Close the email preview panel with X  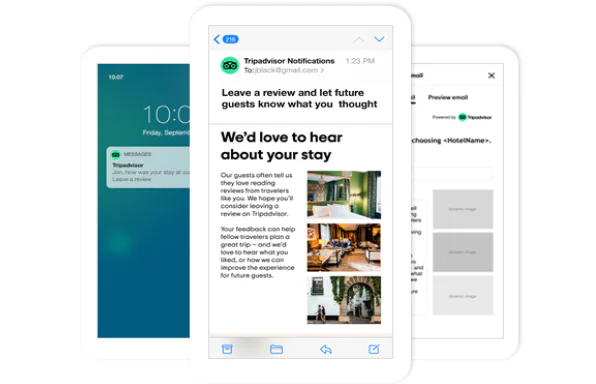click(x=491, y=75)
